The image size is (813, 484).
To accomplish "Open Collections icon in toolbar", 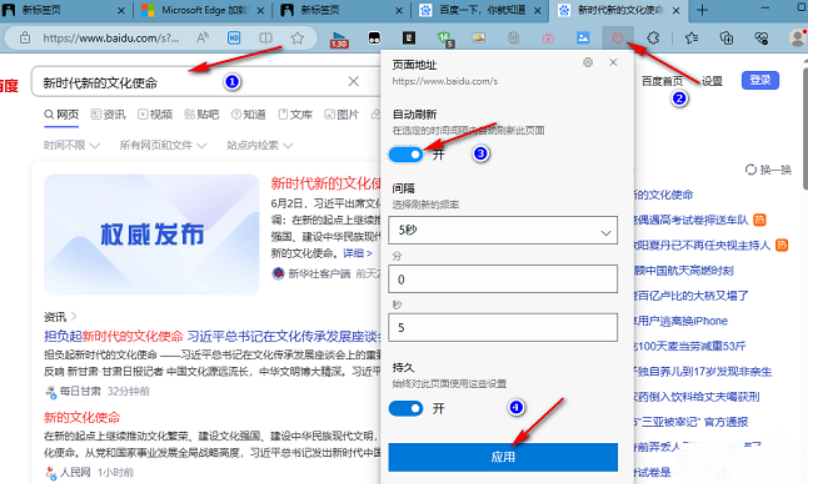I will 726,37.
